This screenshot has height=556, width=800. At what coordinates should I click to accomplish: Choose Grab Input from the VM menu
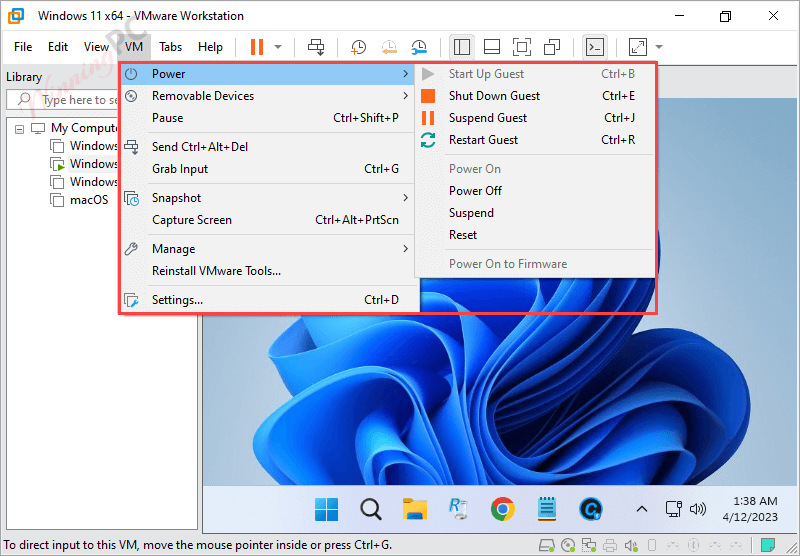click(x=267, y=169)
